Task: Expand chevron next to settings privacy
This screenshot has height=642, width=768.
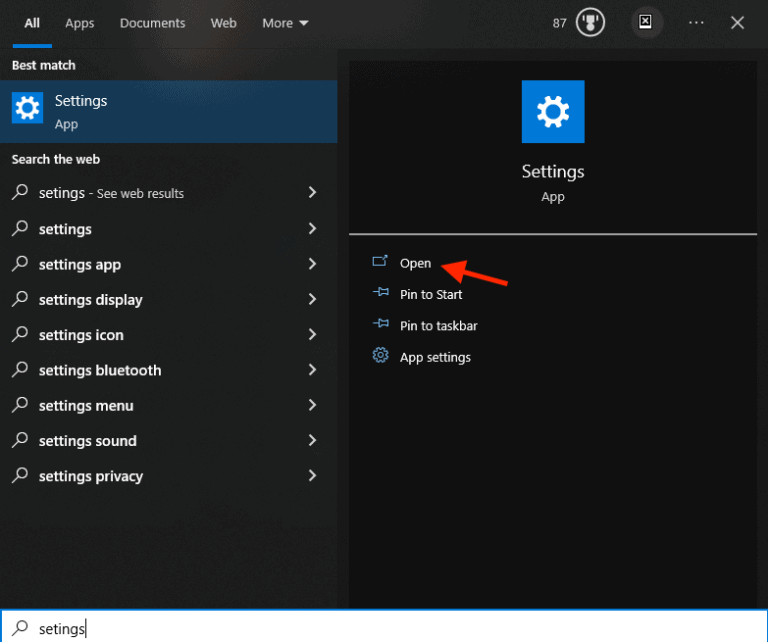Action: pos(312,476)
